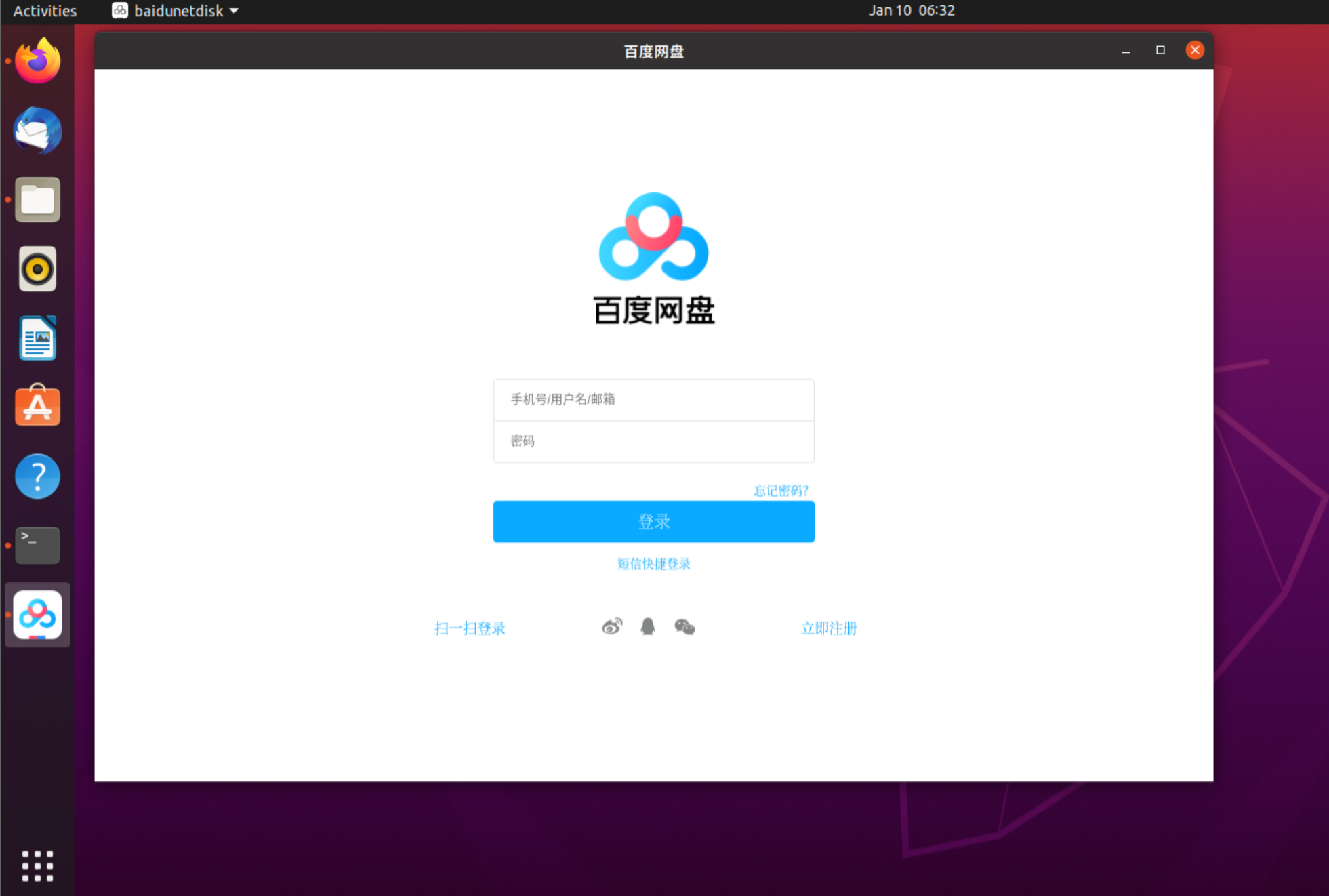1329x896 pixels.
Task: Maximize the 百度网盘 window
Action: coord(1160,50)
